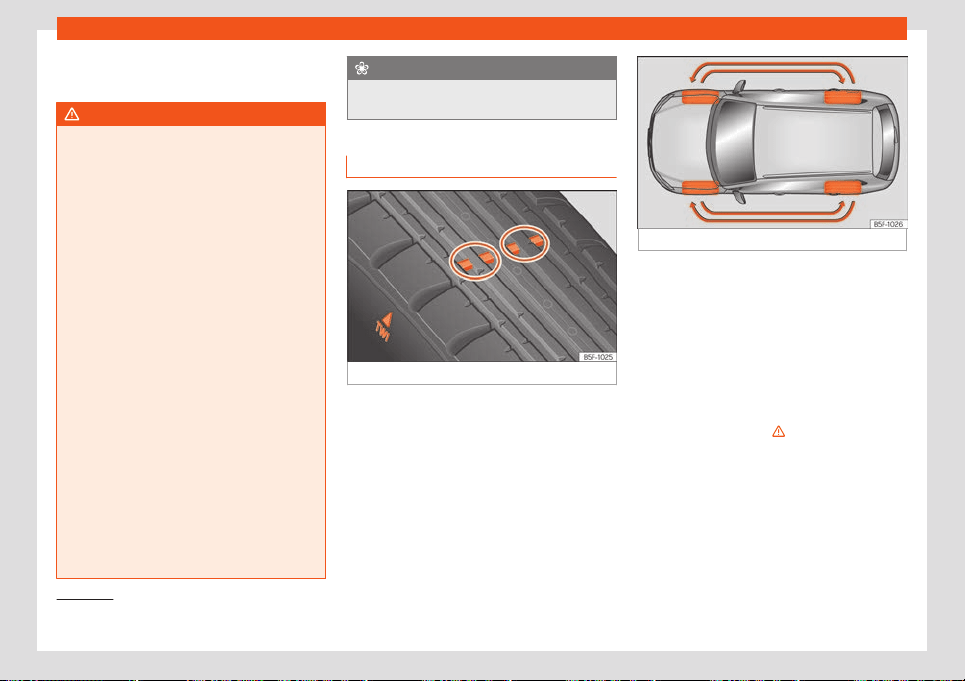The image size is (965, 681).
Task: Click the warning triangle icon in orange header
Action: pos(72,114)
